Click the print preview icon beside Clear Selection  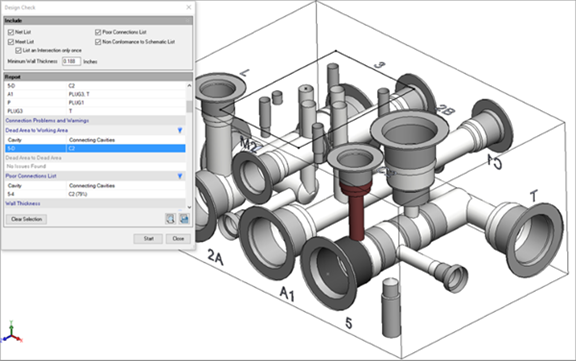tap(170, 219)
